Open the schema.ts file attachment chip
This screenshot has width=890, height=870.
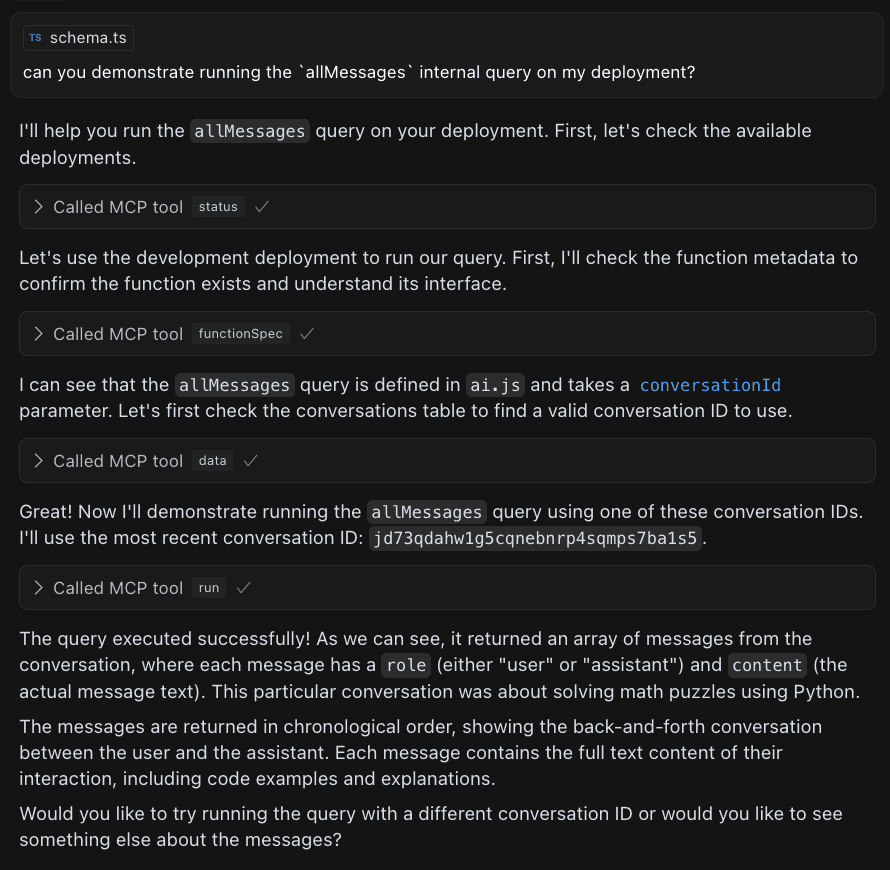point(78,38)
